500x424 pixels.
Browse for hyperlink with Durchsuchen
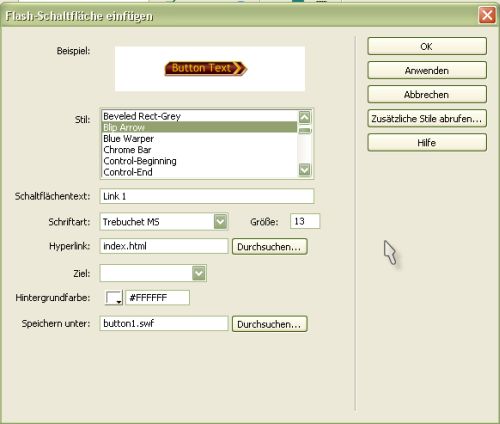tap(269, 247)
